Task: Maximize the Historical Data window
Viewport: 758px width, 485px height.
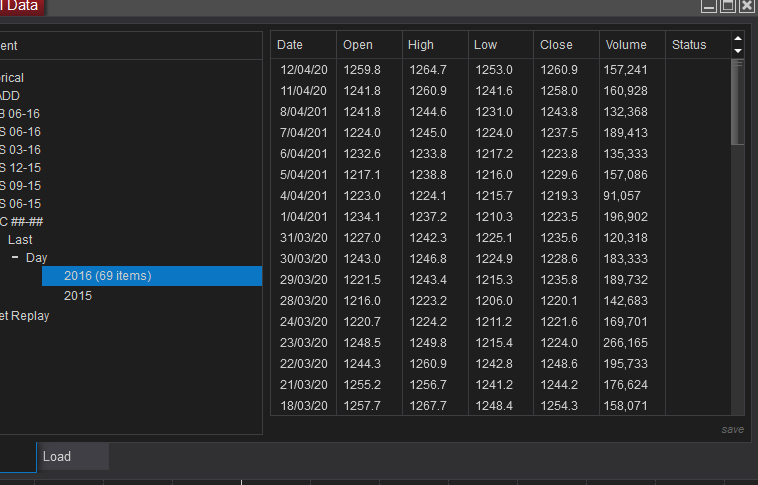Action: pos(728,6)
